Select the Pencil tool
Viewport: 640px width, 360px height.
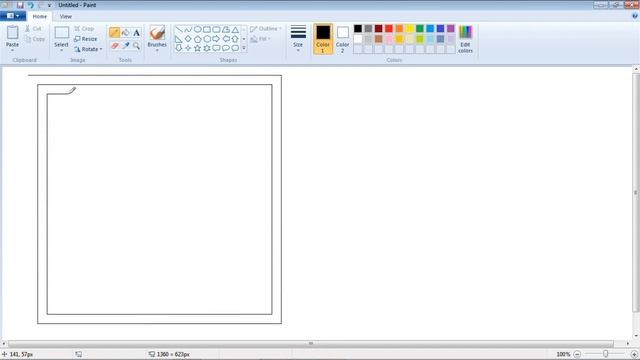[114, 32]
